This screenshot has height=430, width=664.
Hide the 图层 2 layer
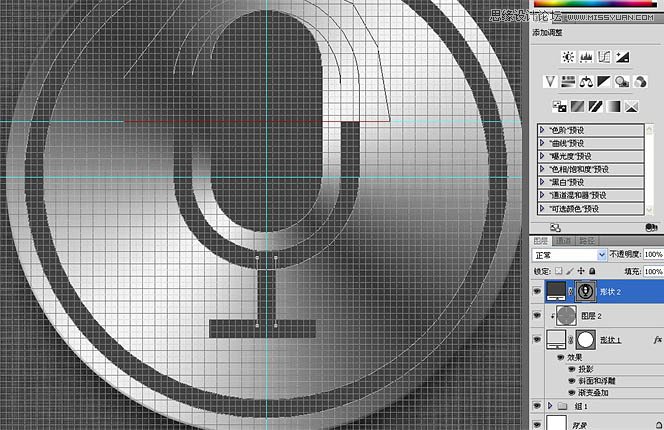(537, 316)
